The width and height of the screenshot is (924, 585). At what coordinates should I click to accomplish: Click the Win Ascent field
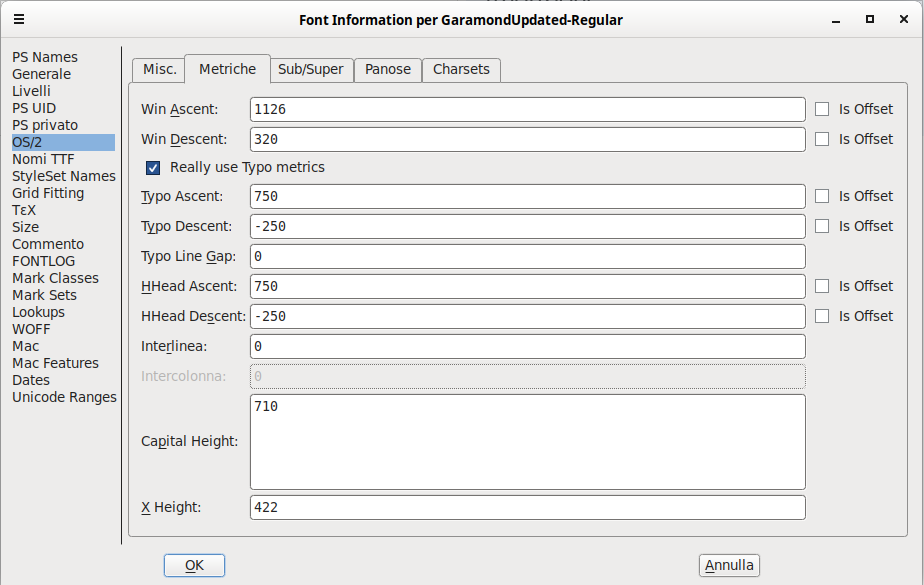527,110
